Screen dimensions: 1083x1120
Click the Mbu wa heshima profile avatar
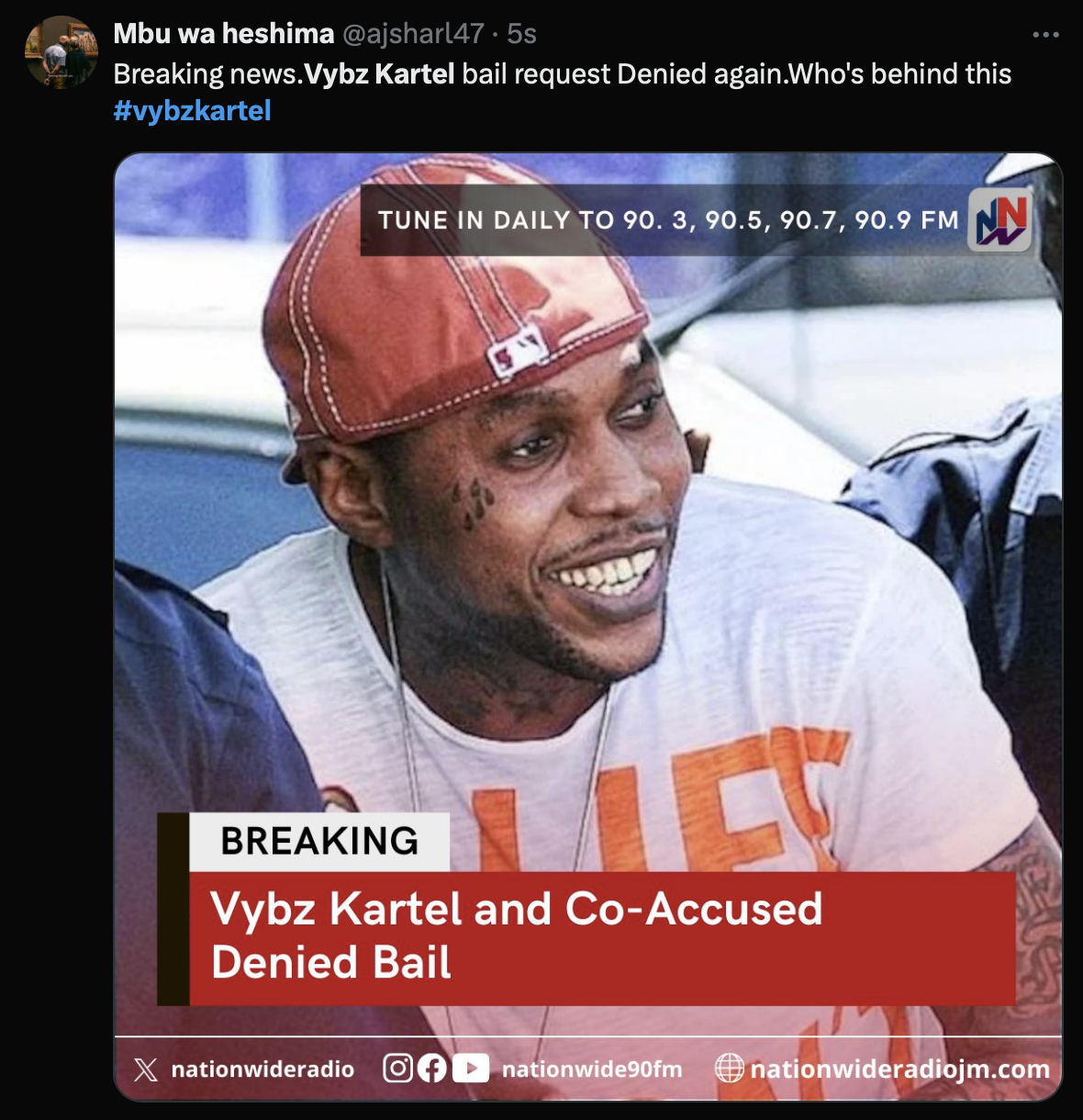61,52
